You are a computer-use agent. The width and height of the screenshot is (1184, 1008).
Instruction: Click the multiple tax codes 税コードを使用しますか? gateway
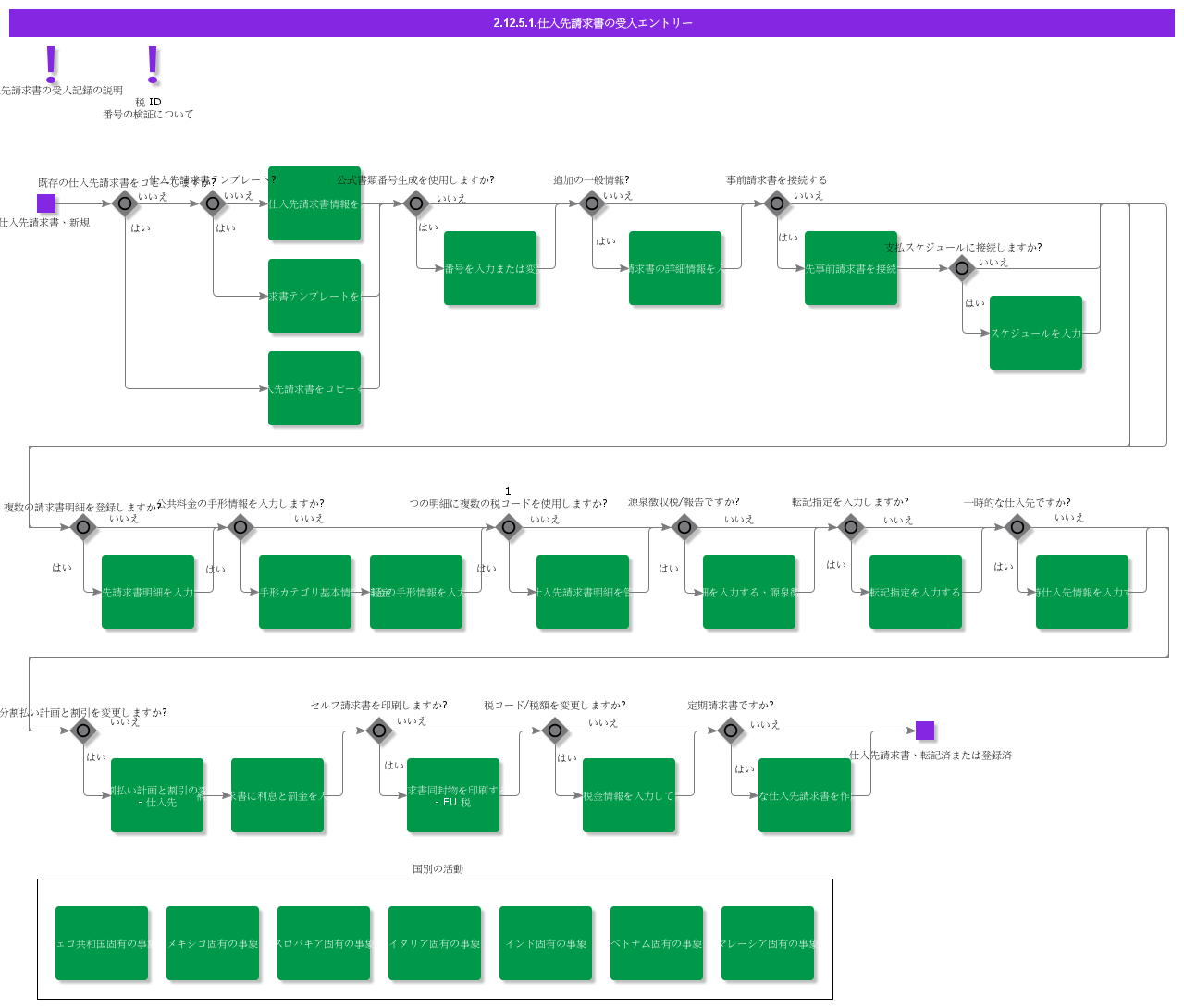(x=509, y=527)
